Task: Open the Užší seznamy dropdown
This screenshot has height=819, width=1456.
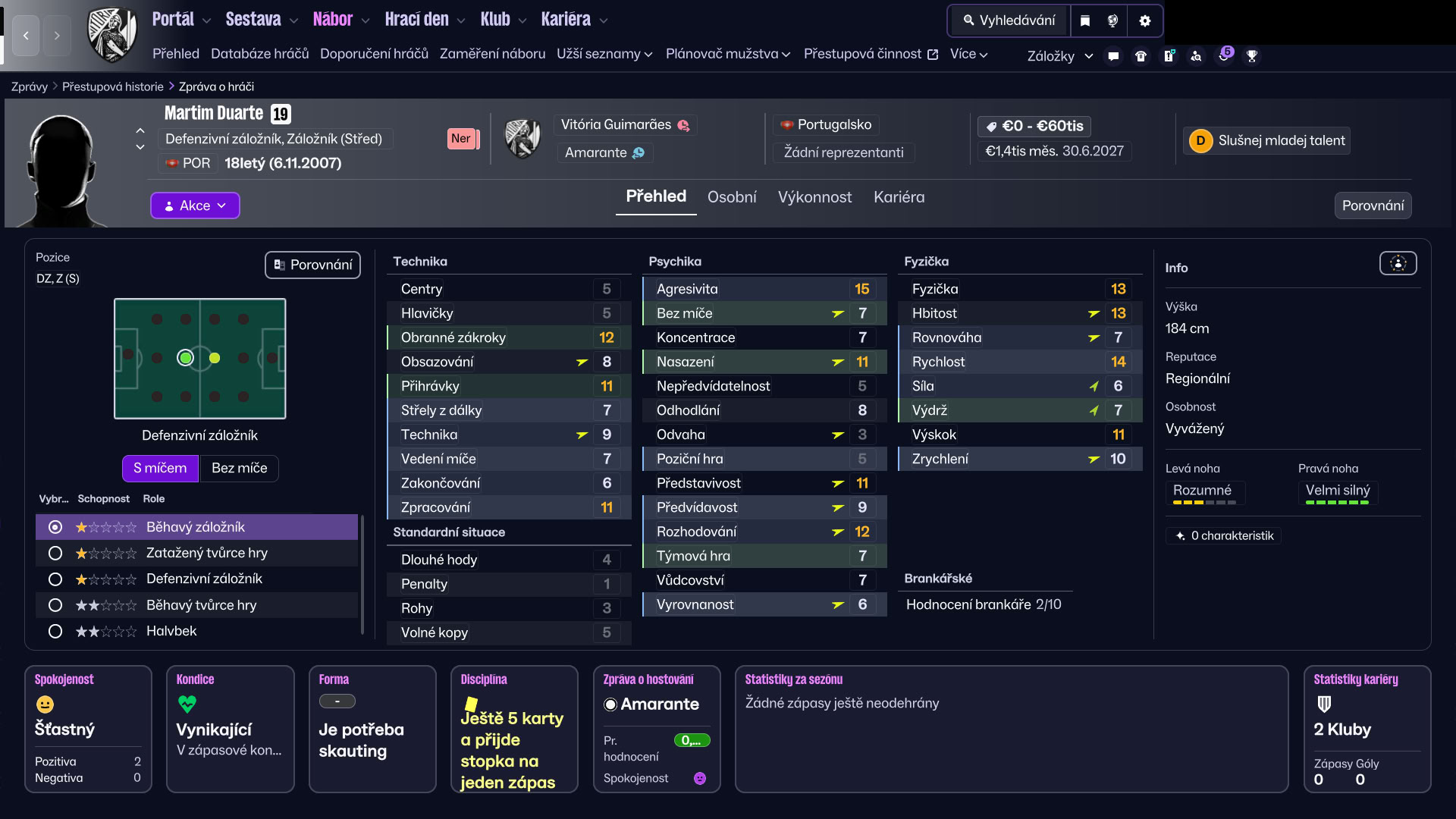Action: coord(604,54)
